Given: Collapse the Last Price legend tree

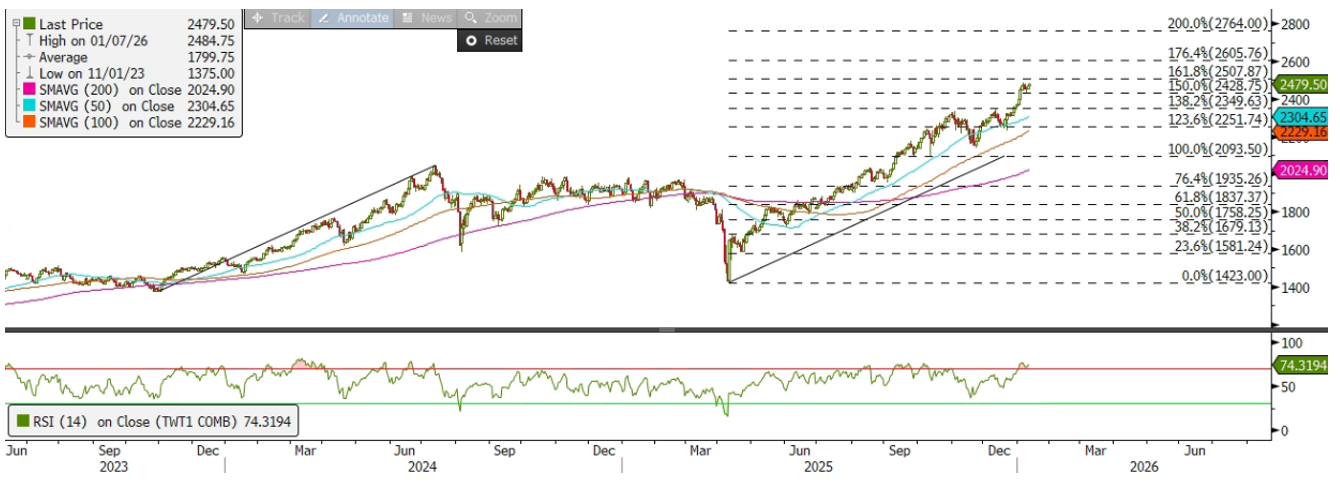Looking at the screenshot, I should point(16,24).
